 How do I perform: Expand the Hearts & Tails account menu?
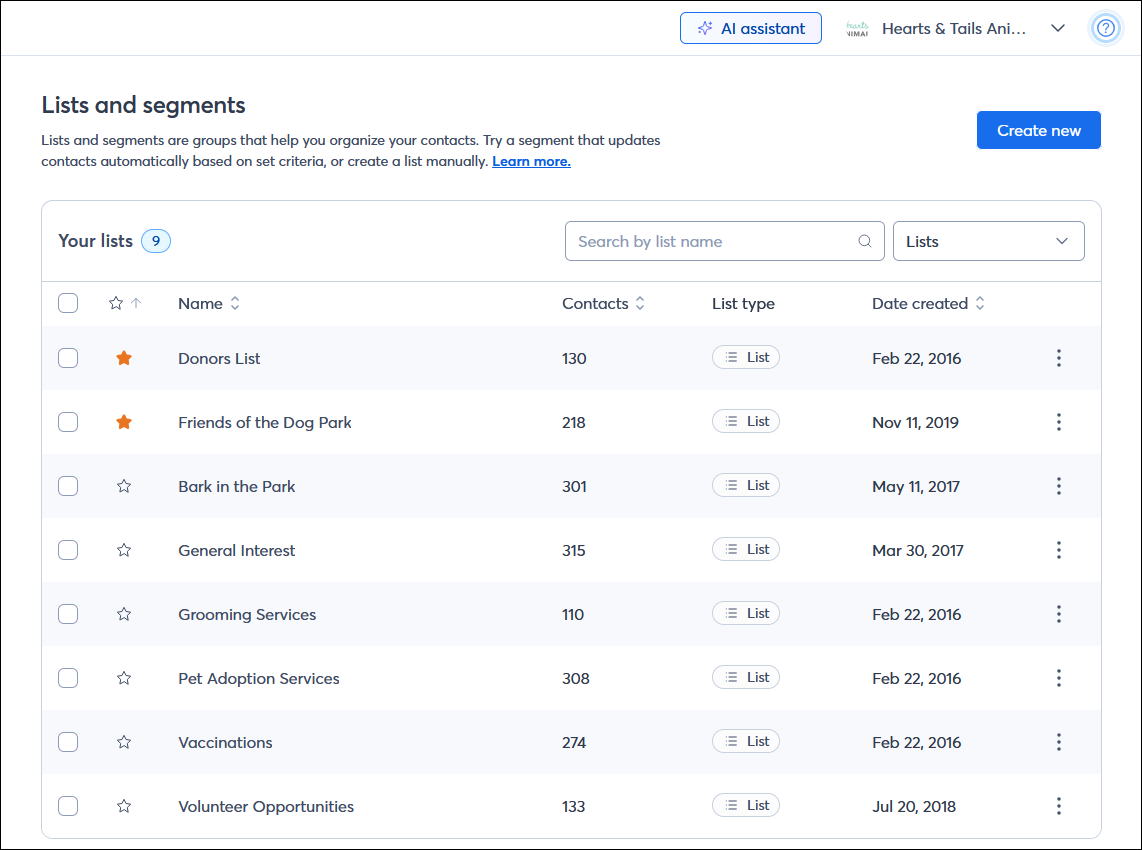point(1058,28)
